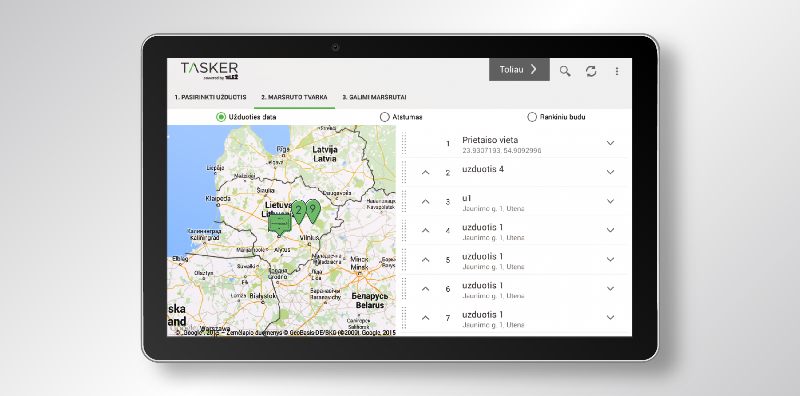This screenshot has width=800, height=396.
Task: Click the Toliau next button
Action: (x=519, y=69)
